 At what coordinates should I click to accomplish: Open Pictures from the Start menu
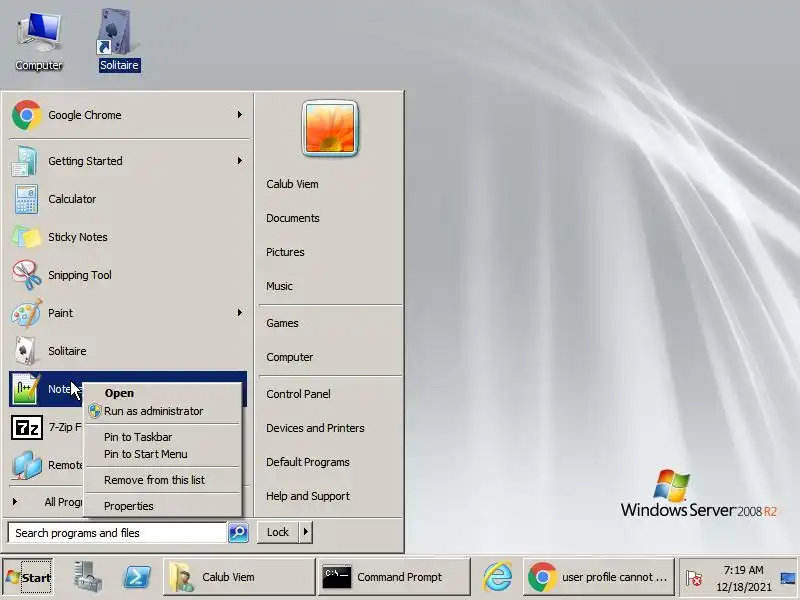pos(285,252)
